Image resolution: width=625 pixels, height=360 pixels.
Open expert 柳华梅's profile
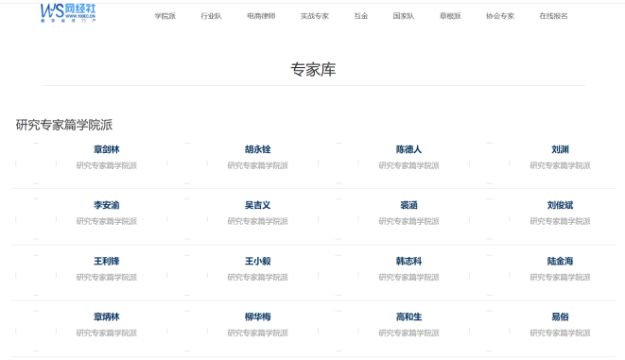(257, 317)
